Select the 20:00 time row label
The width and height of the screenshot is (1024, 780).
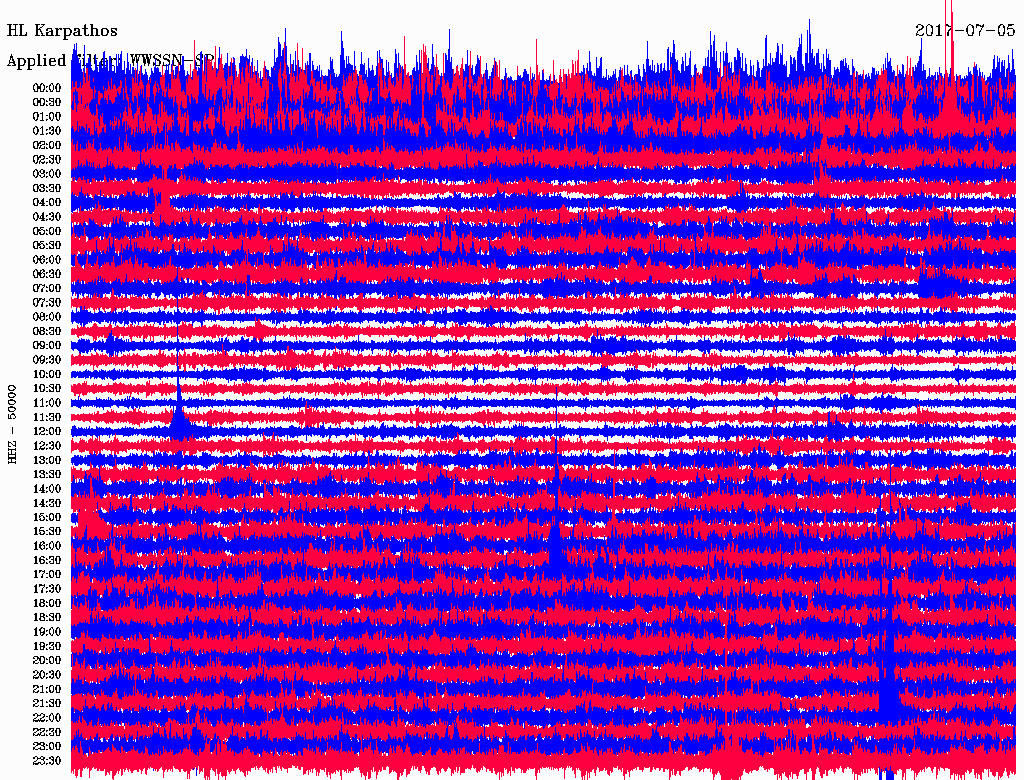point(47,660)
